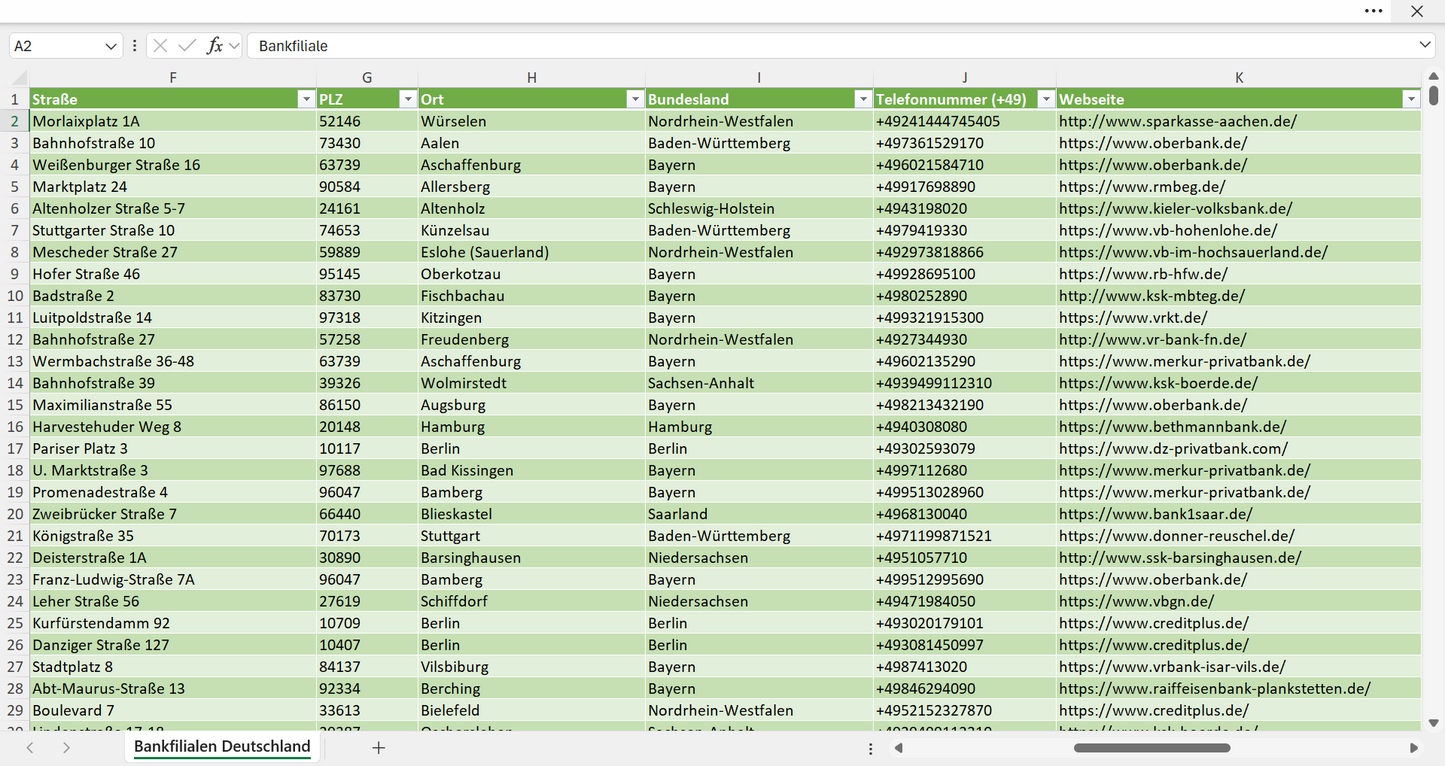Click the Name Box showing A2
The image size is (1445, 766).
point(56,46)
